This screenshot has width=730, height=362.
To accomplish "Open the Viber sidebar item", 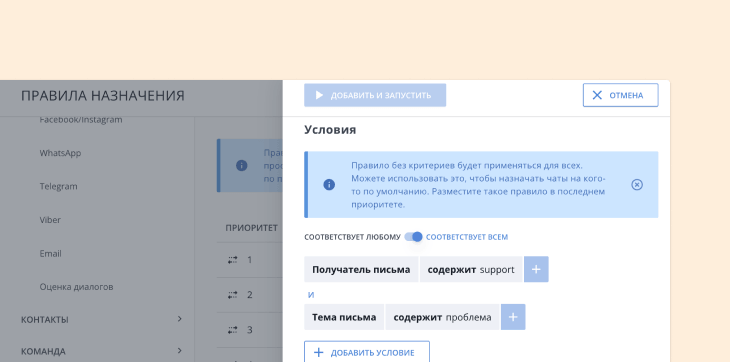I will coord(50,220).
